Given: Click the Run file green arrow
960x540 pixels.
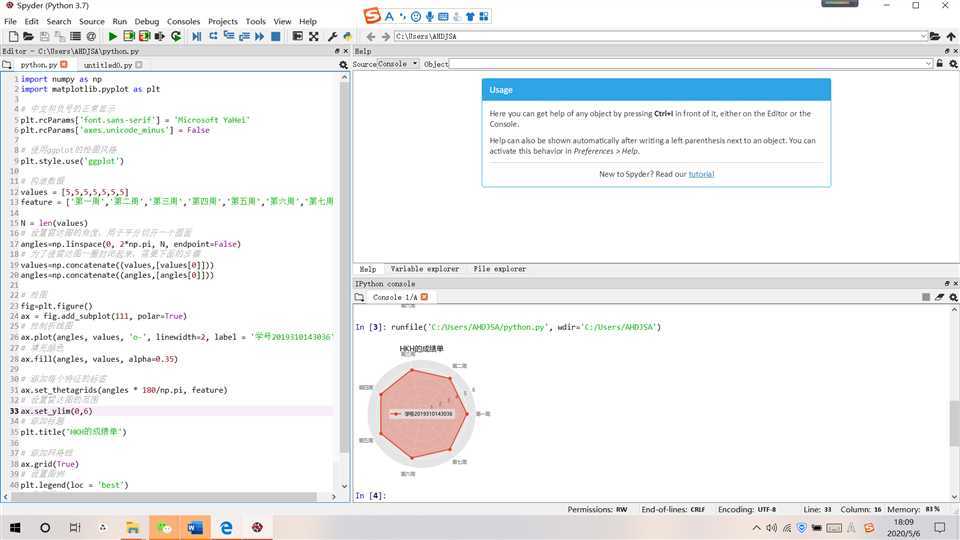Looking at the screenshot, I should point(113,37).
